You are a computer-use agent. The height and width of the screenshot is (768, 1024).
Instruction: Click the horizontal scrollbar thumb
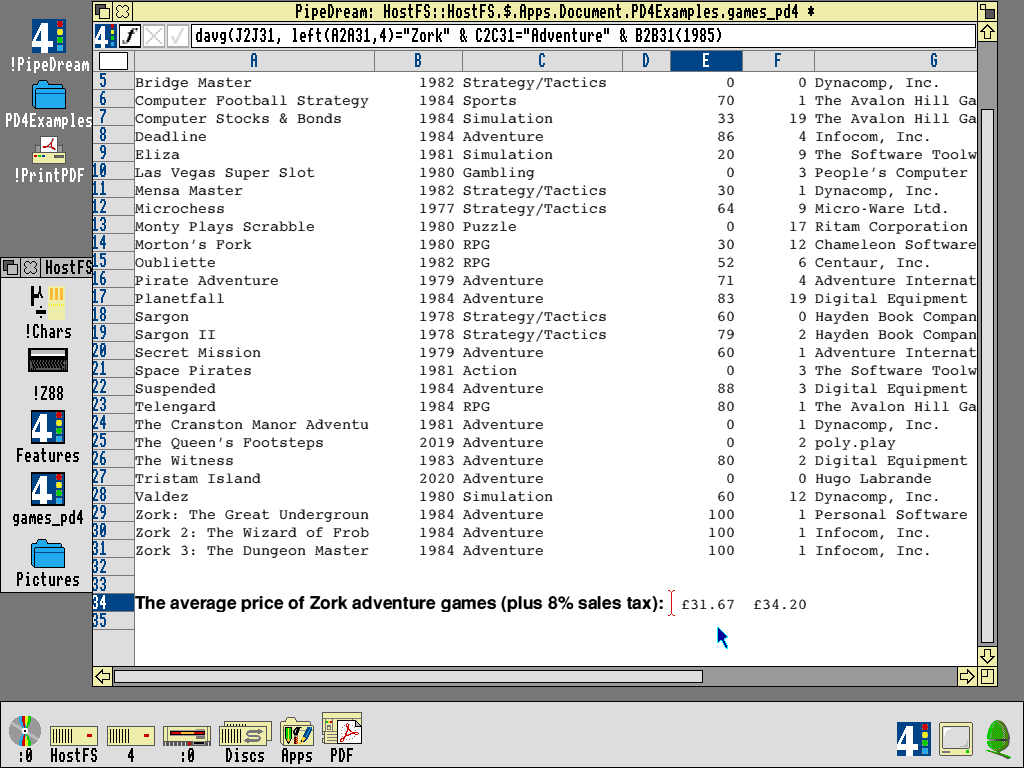point(408,677)
